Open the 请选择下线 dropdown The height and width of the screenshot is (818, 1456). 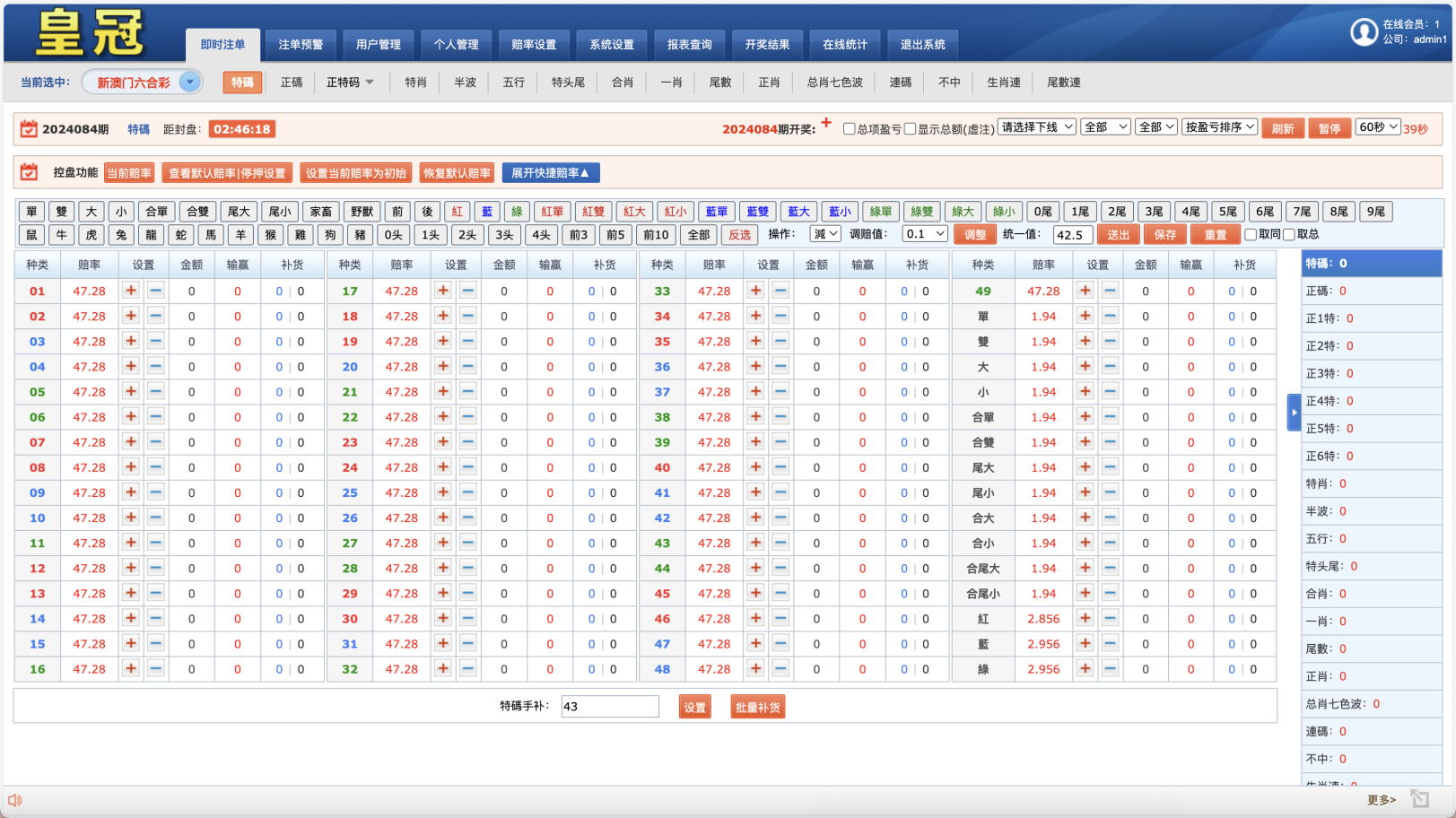(1035, 126)
